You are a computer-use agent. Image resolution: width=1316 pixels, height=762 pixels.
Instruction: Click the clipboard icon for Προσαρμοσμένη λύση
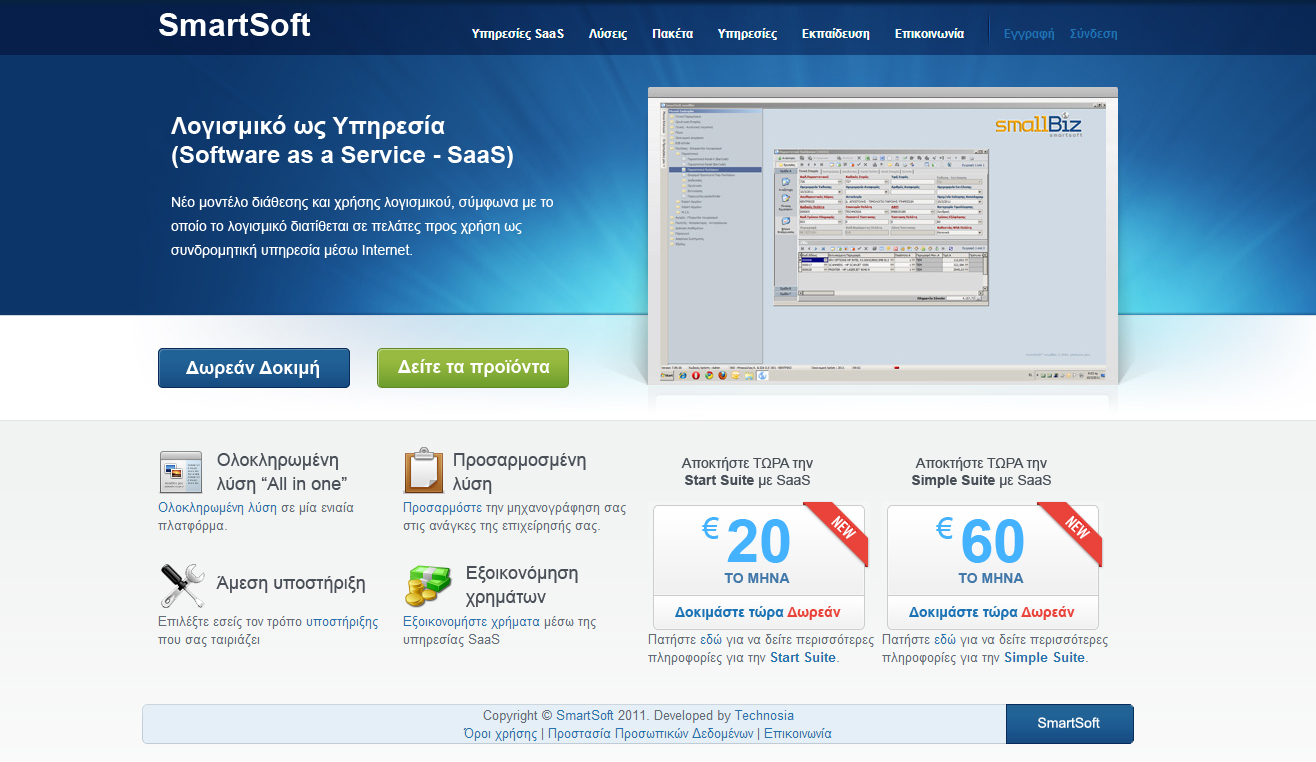tap(424, 471)
